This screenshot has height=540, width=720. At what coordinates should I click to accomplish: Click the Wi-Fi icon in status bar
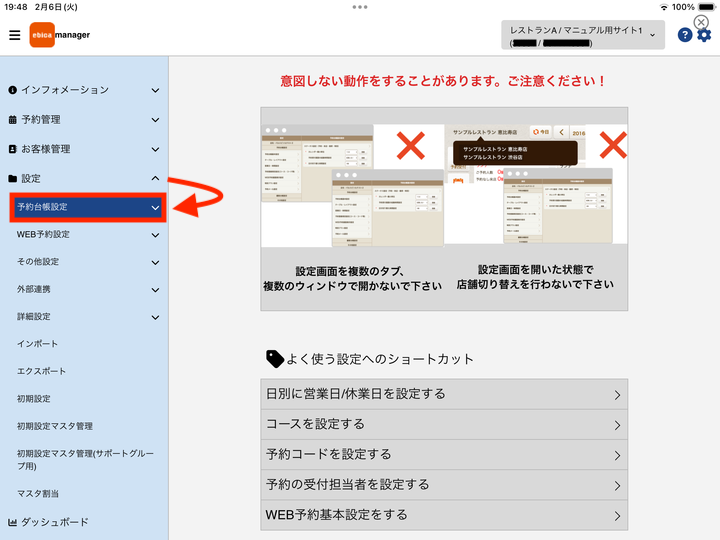(x=664, y=7)
